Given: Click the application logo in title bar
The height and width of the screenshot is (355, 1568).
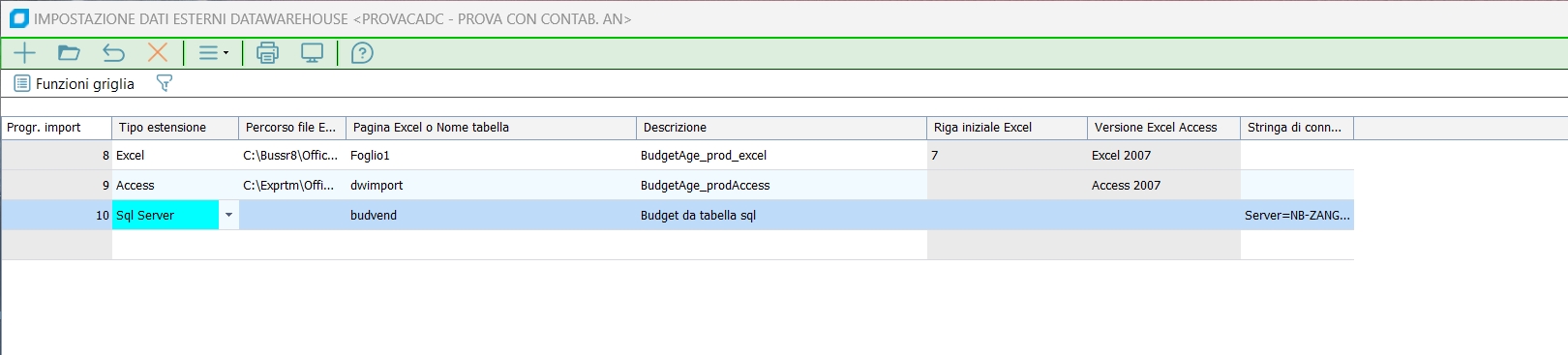Looking at the screenshot, I should pyautogui.click(x=18, y=18).
